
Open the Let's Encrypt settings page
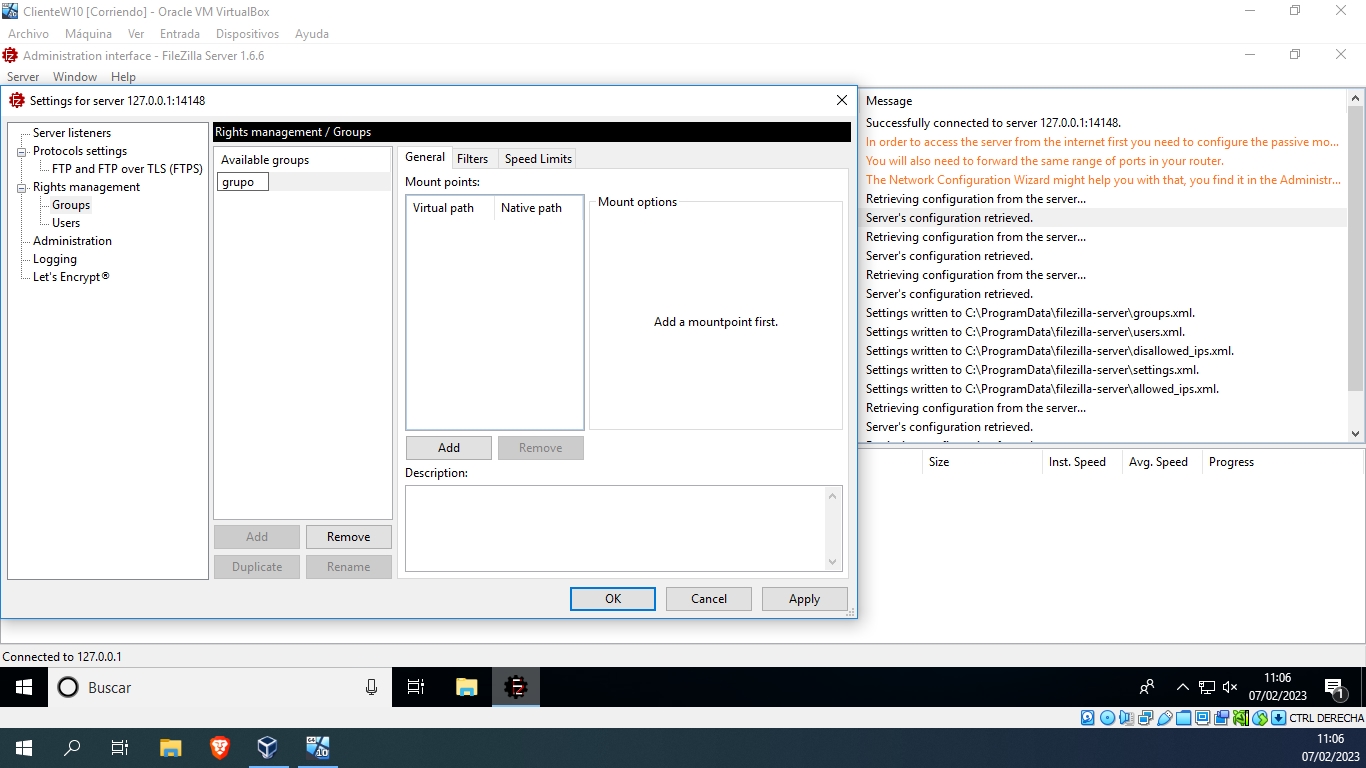click(71, 277)
